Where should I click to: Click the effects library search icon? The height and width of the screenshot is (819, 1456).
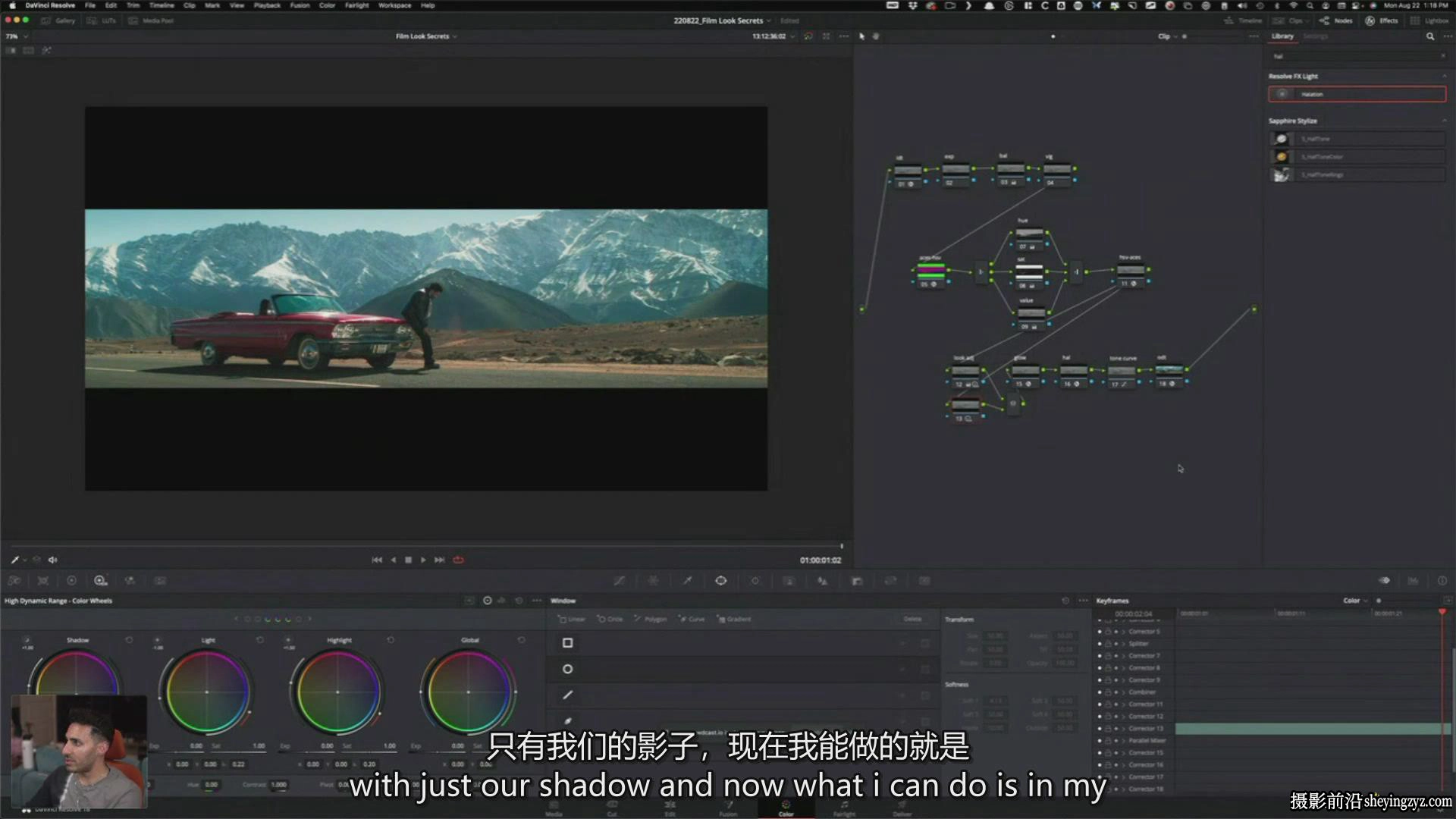click(1430, 36)
